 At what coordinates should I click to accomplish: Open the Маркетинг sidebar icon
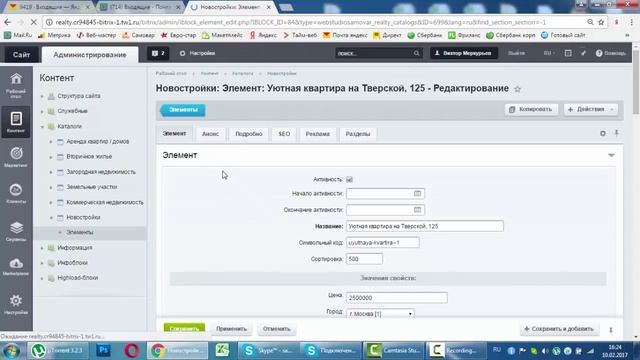(x=16, y=157)
